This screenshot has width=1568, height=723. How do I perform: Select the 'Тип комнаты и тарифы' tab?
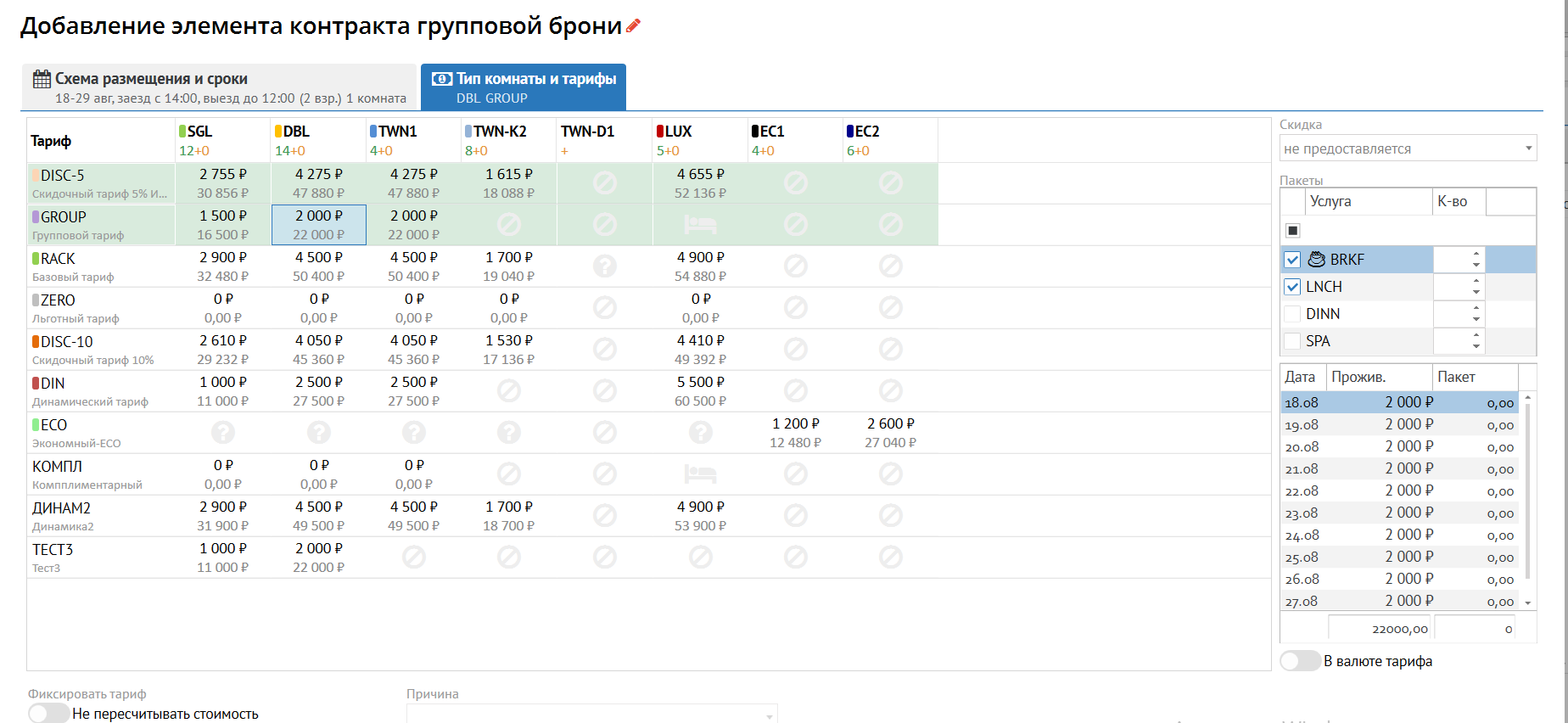524,87
